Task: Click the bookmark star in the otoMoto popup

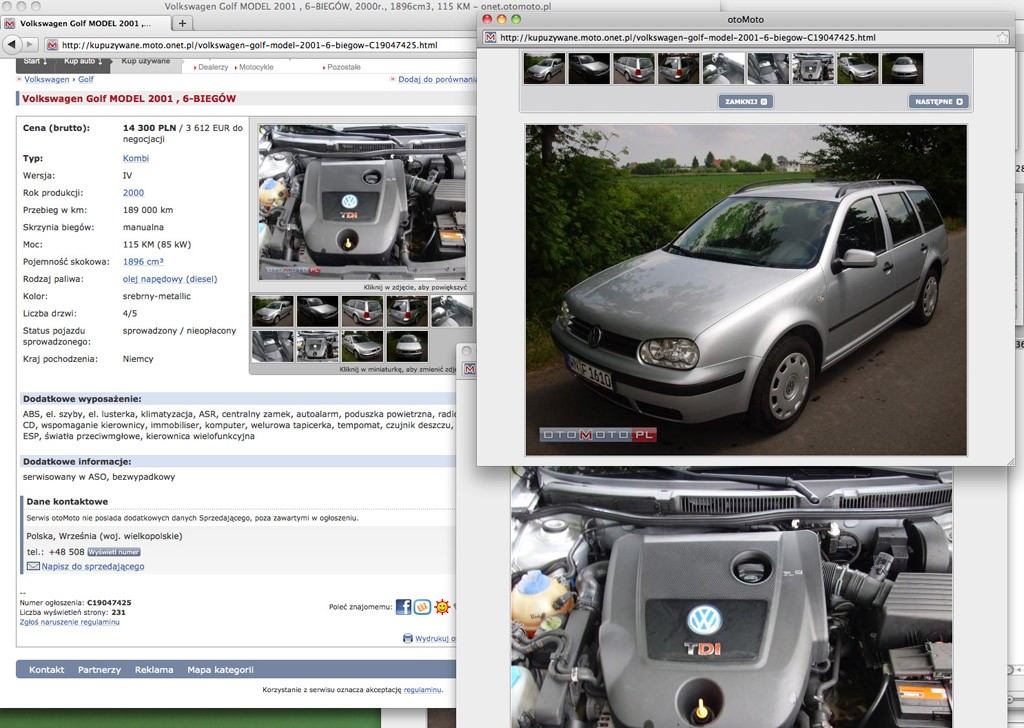Action: tap(1002, 37)
